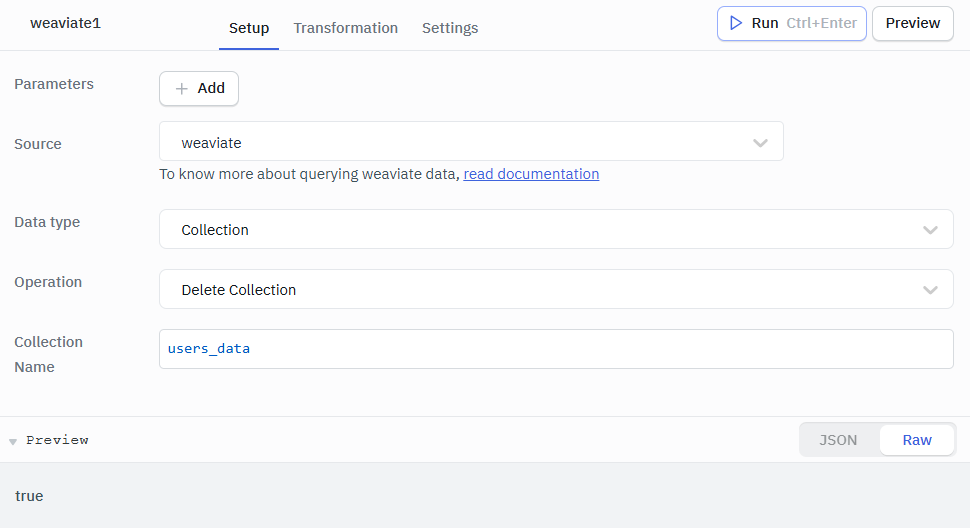Screen dimensions: 970x528
Task: Click the 'Source' field label
Action: click(38, 144)
